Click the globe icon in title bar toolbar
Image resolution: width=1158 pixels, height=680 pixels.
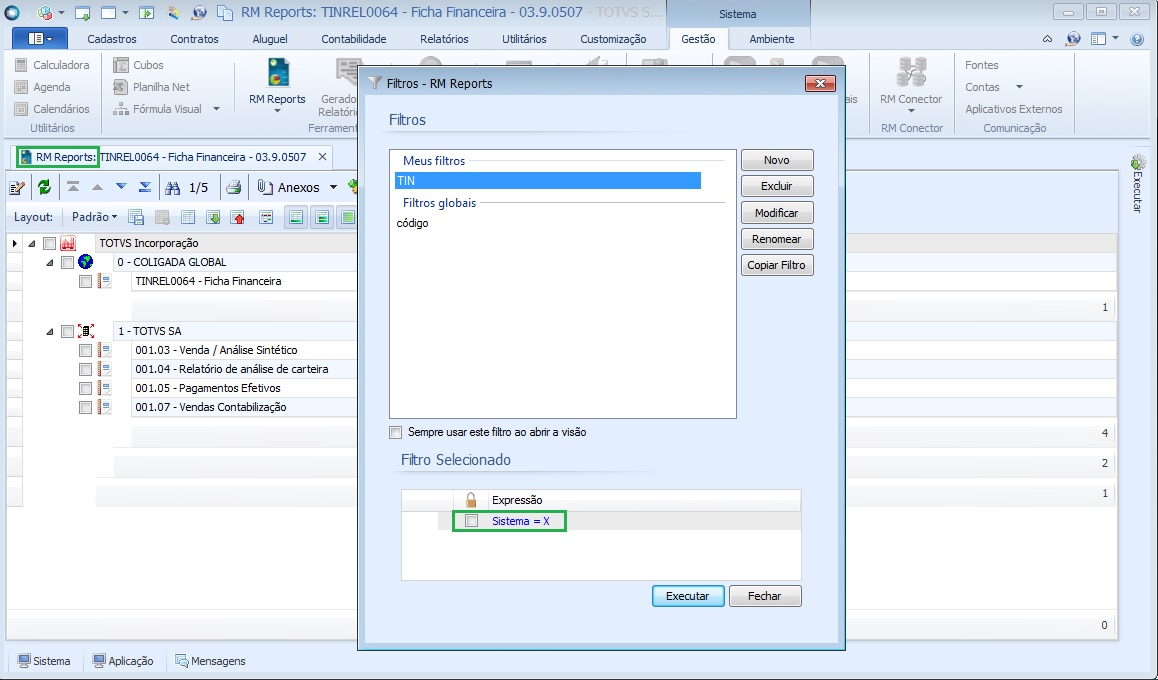pyautogui.click(x=199, y=13)
